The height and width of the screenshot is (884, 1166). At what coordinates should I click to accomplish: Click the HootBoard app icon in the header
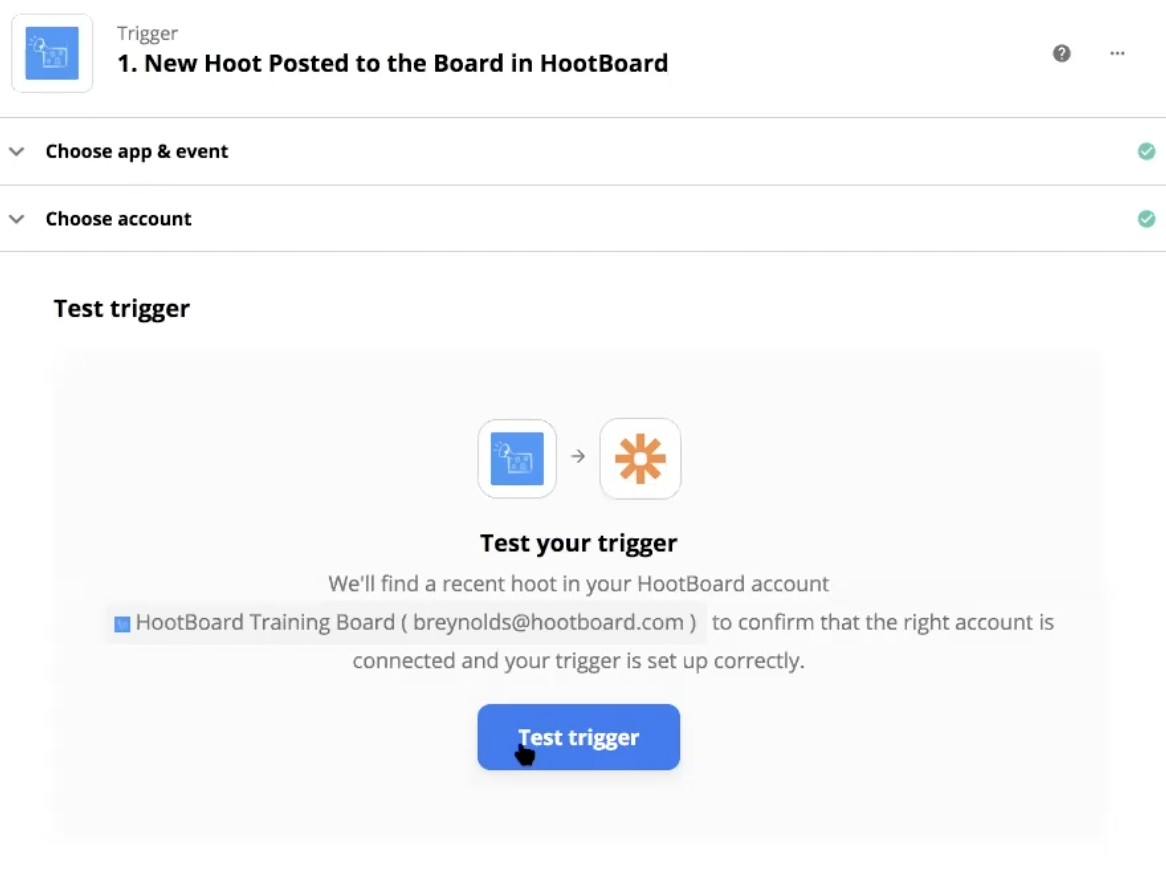tap(52, 53)
